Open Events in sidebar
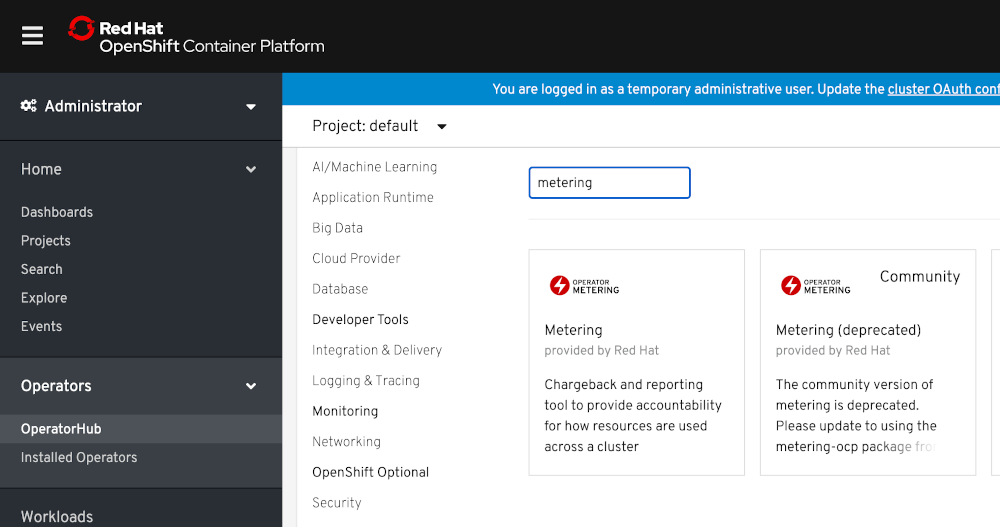 (41, 326)
